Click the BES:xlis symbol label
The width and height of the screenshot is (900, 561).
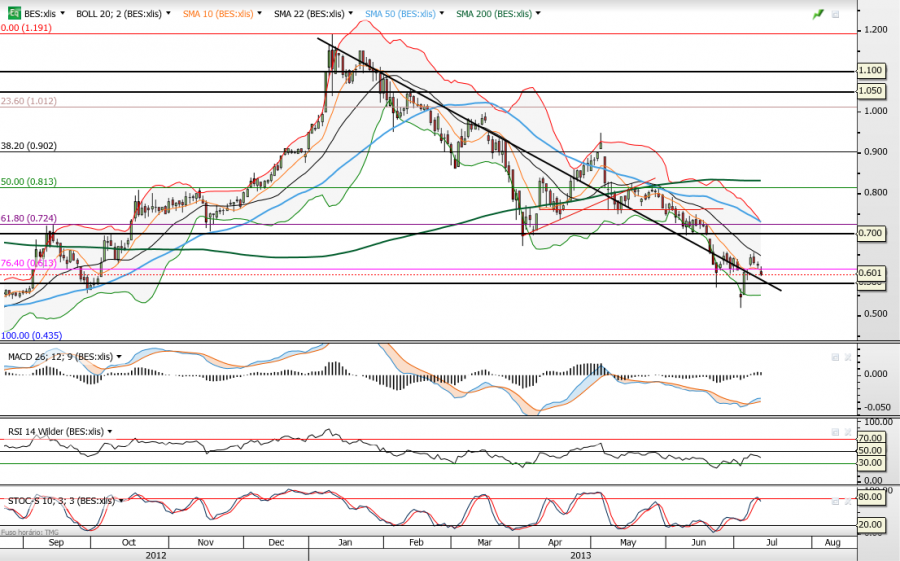(40, 13)
